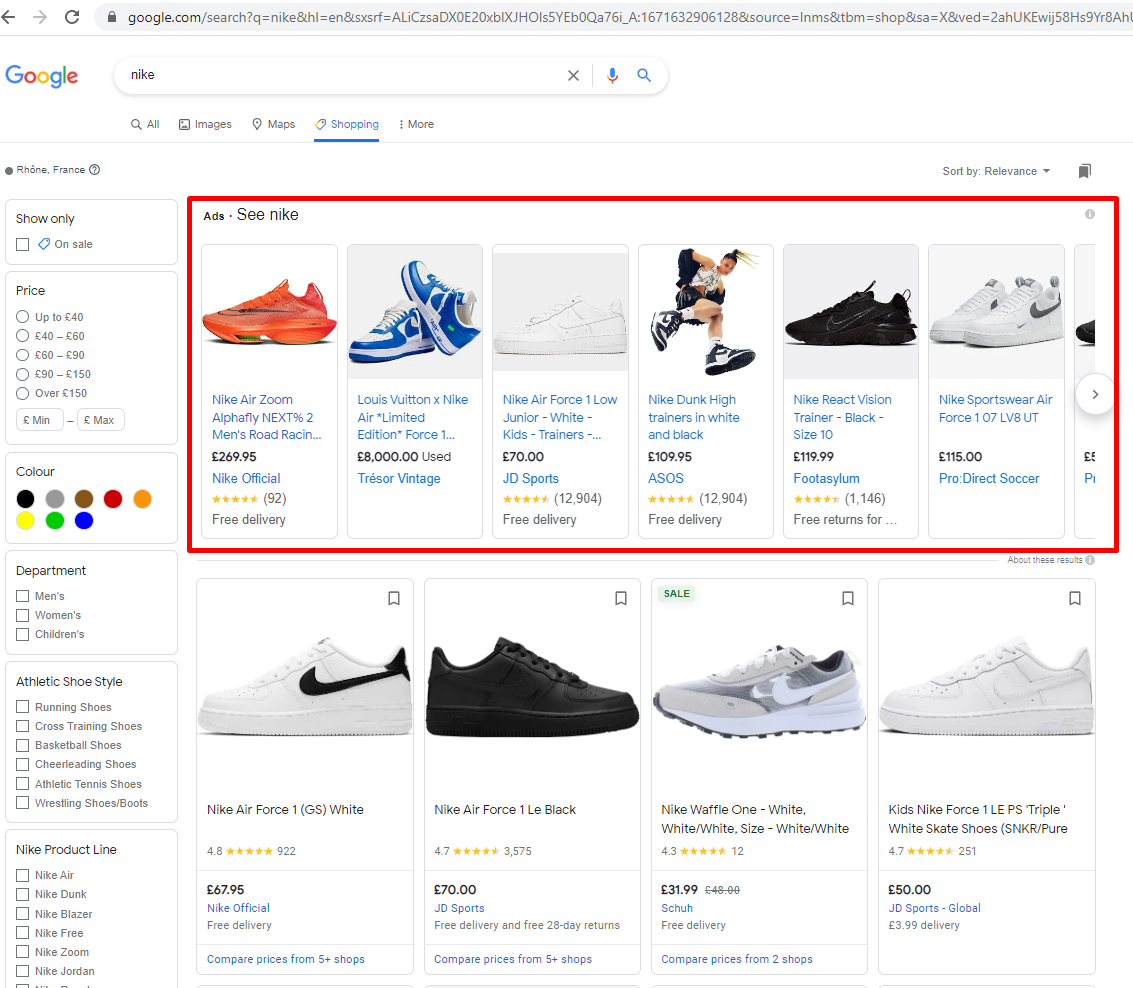Select the £90 – £150 price option
The width and height of the screenshot is (1133, 988).
pos(22,374)
